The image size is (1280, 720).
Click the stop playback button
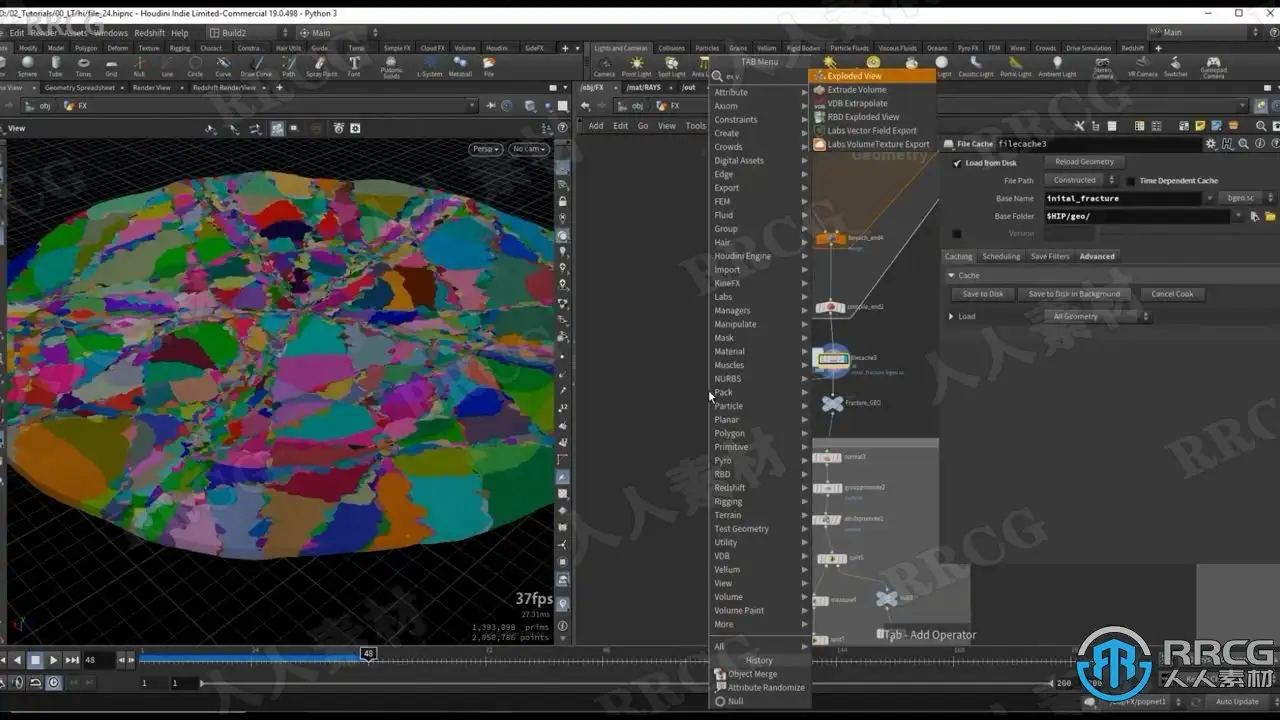[x=35, y=660]
